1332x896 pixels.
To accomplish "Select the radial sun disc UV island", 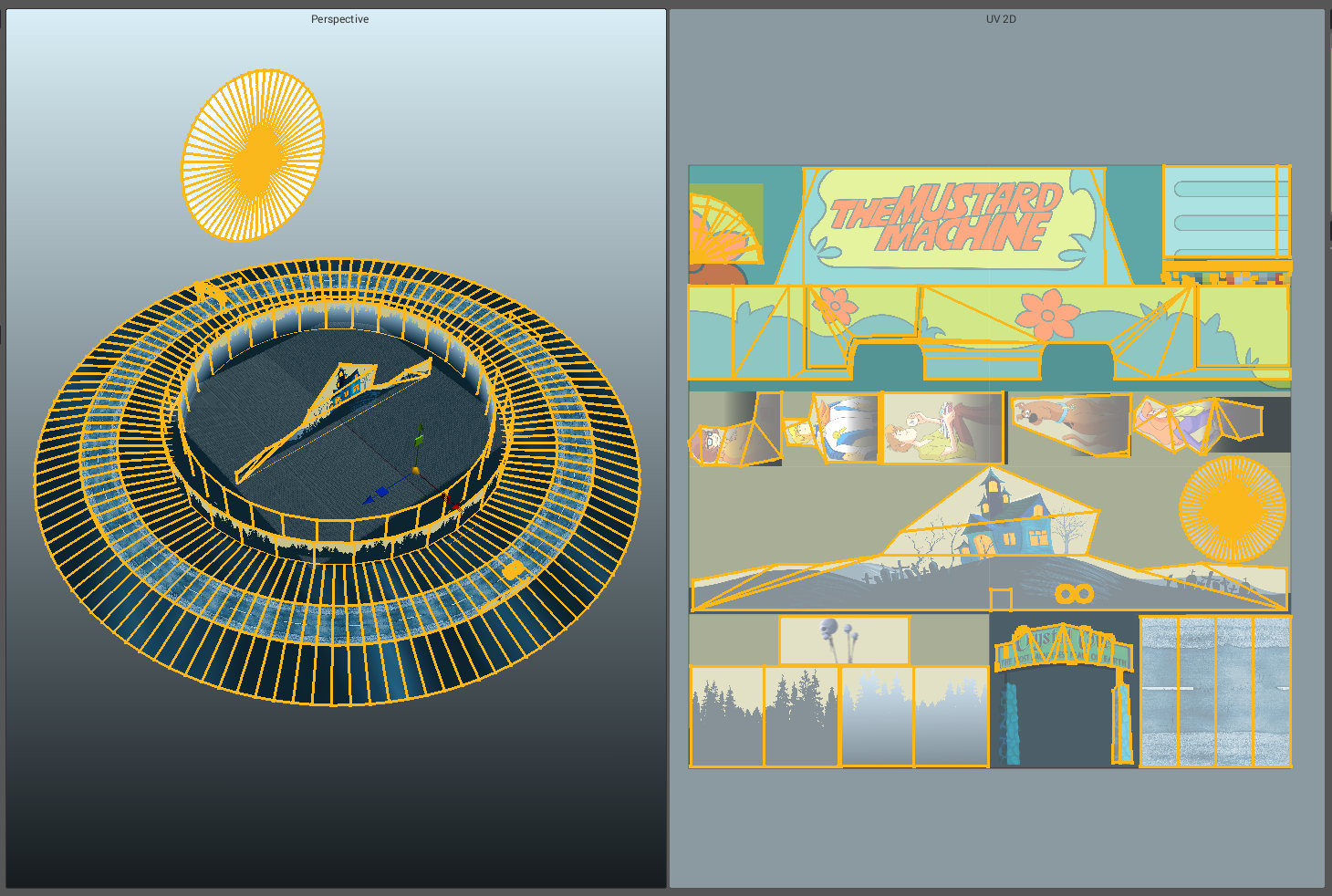I will [x=1232, y=508].
